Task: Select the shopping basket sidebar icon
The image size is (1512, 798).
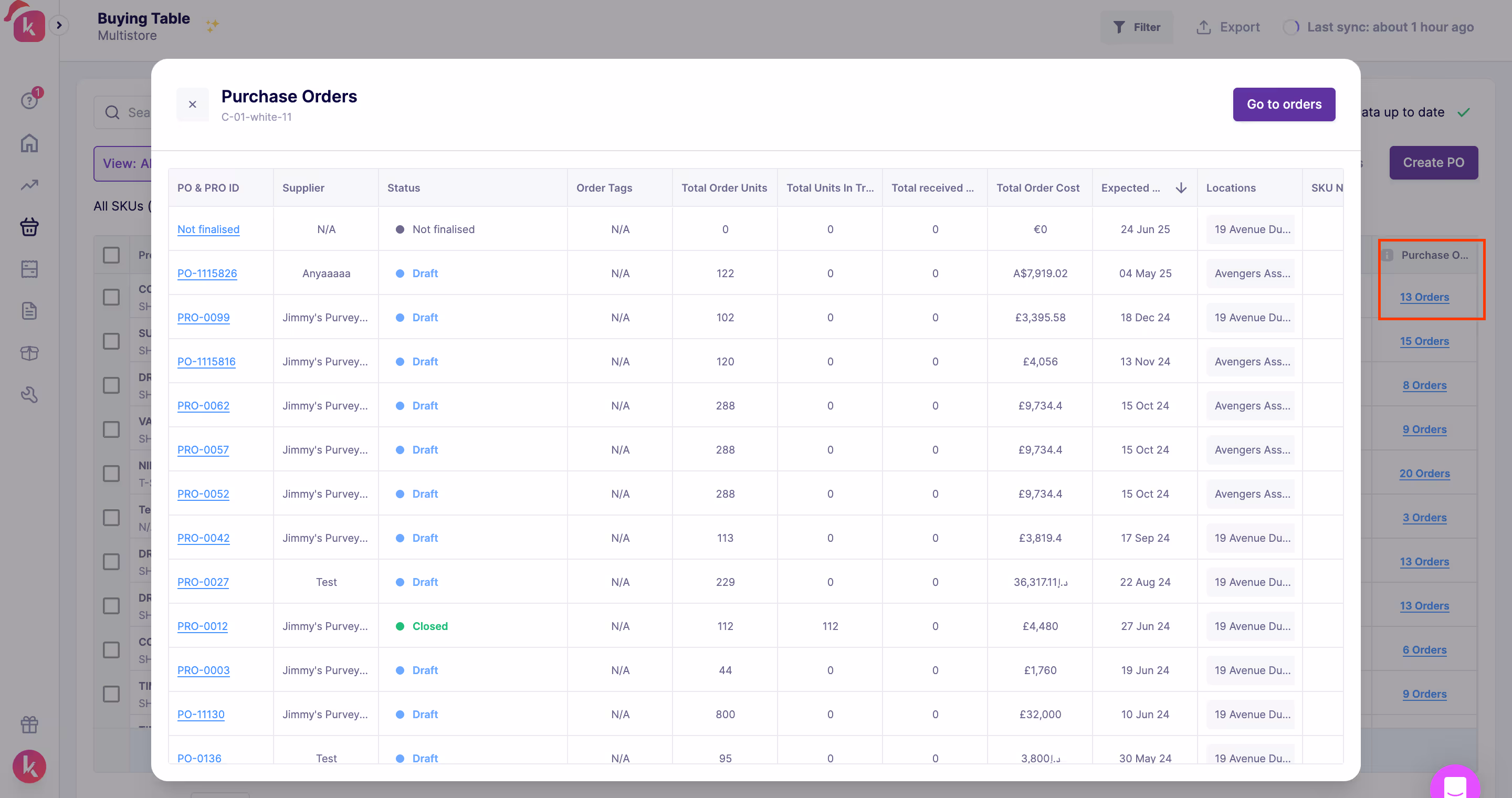Action: click(x=29, y=227)
